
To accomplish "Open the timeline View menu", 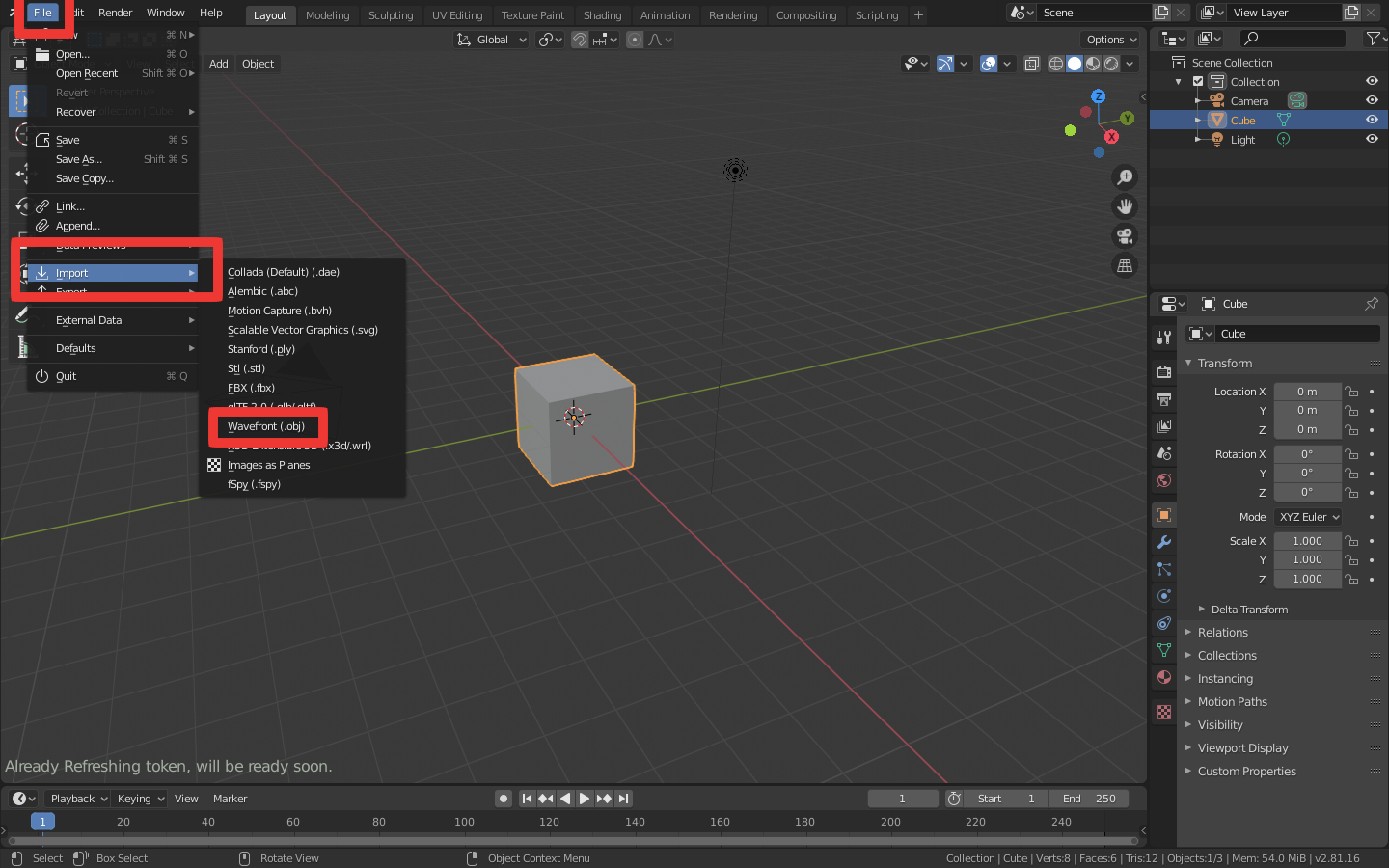I will (x=186, y=799).
